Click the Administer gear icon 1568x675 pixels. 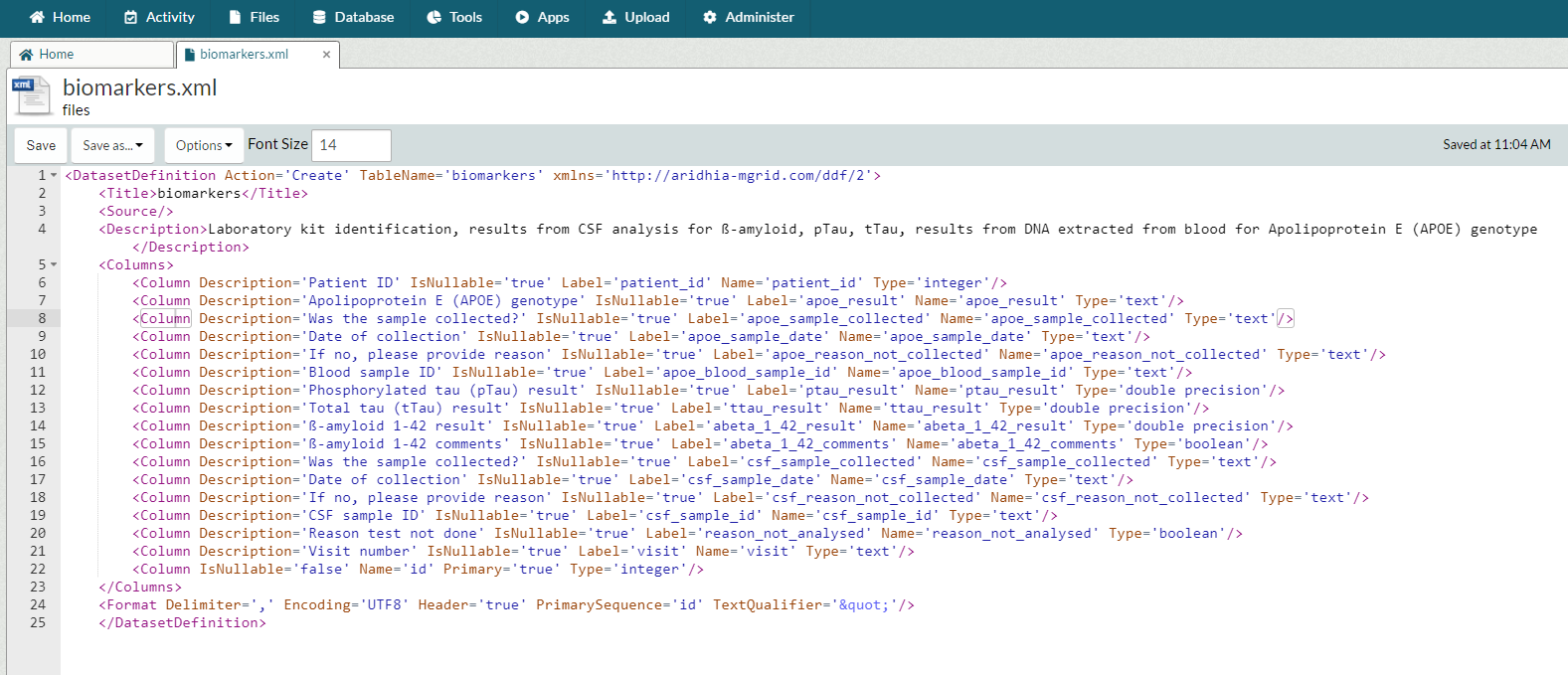(710, 17)
